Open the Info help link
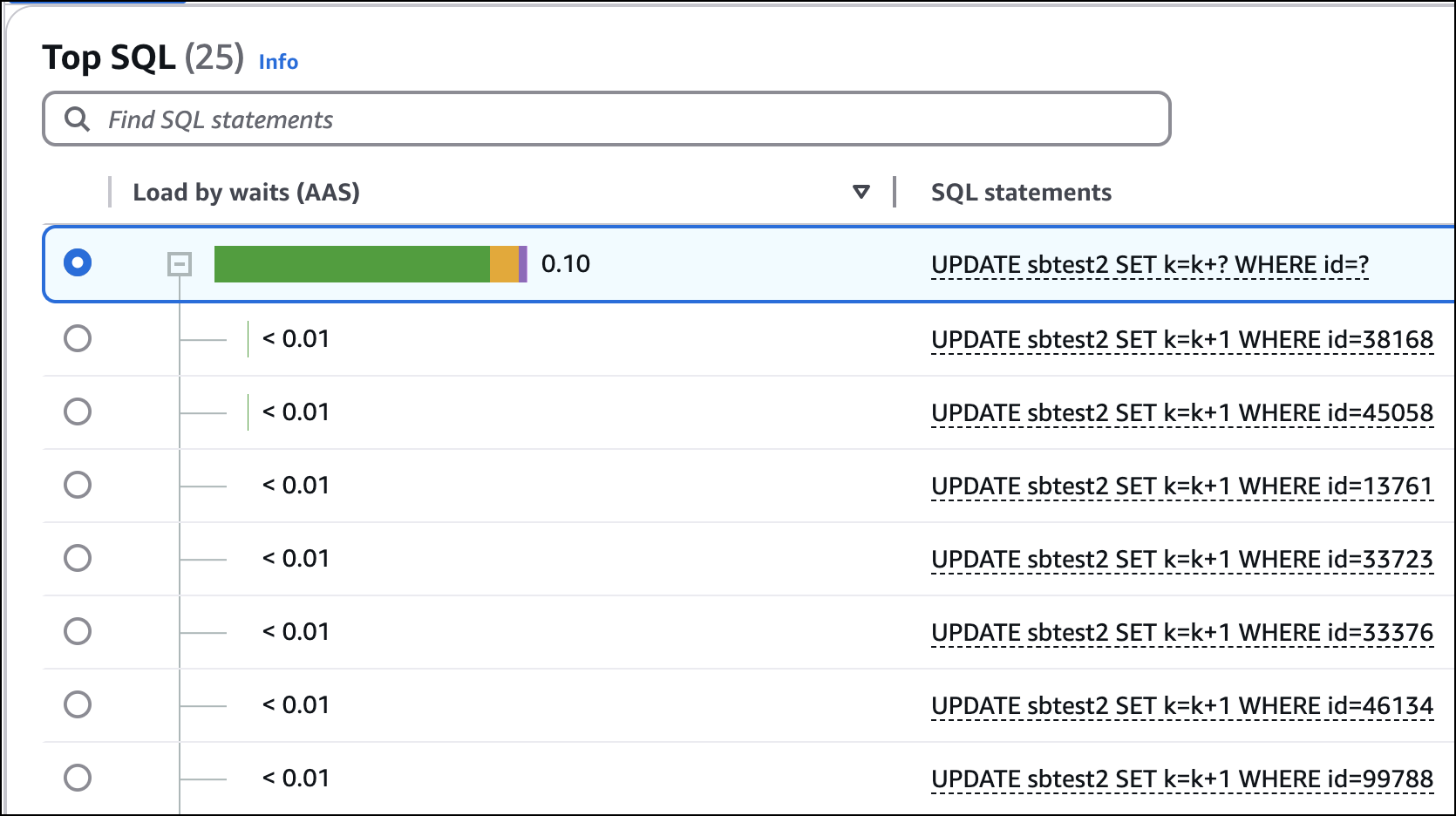The width and height of the screenshot is (1456, 816). 277,62
